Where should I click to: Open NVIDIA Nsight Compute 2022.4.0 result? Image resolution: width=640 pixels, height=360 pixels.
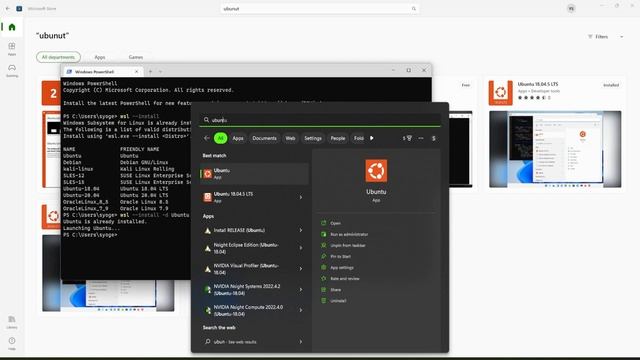[x=248, y=310]
